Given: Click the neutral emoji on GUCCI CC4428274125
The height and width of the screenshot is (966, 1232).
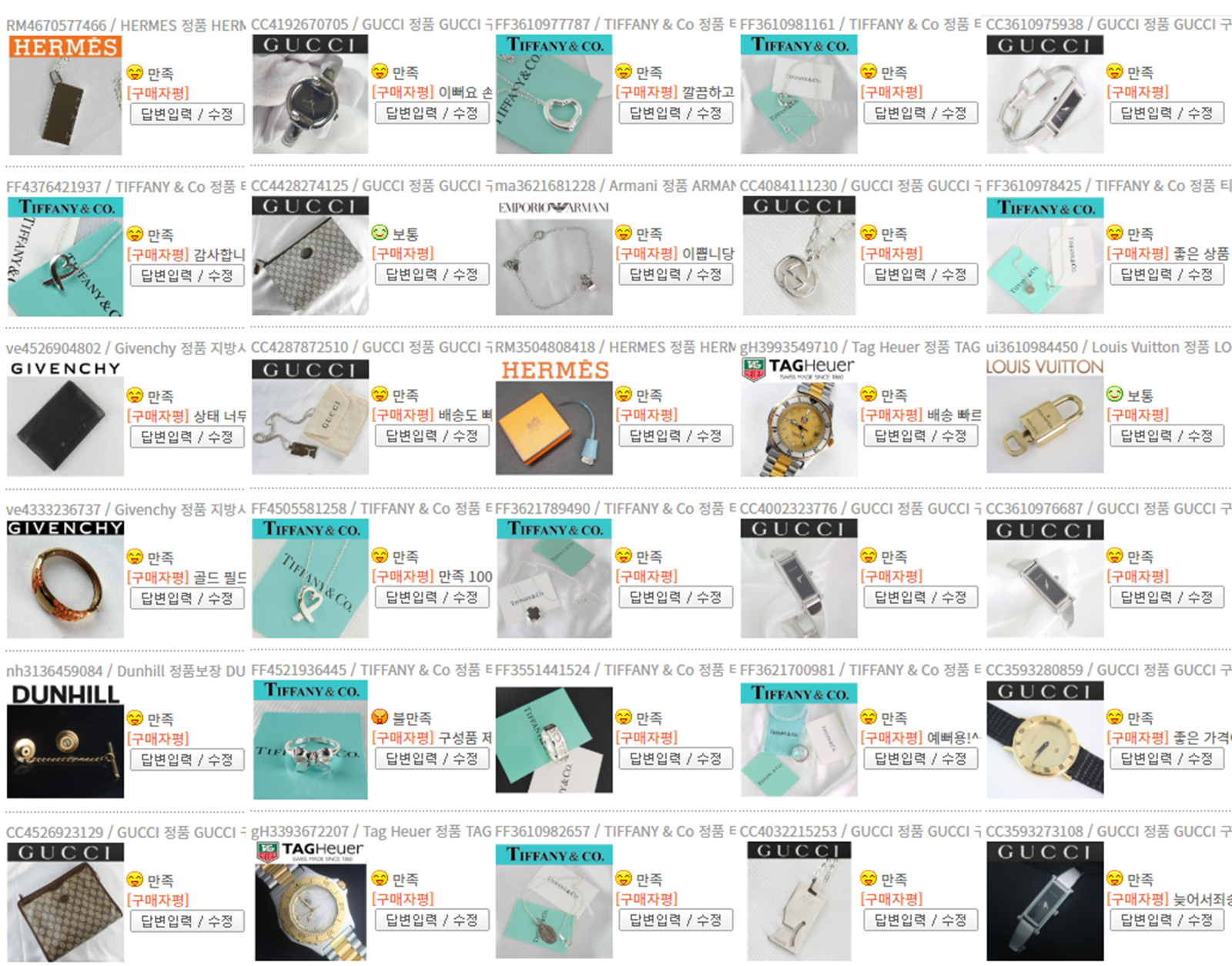Looking at the screenshot, I should click(380, 233).
